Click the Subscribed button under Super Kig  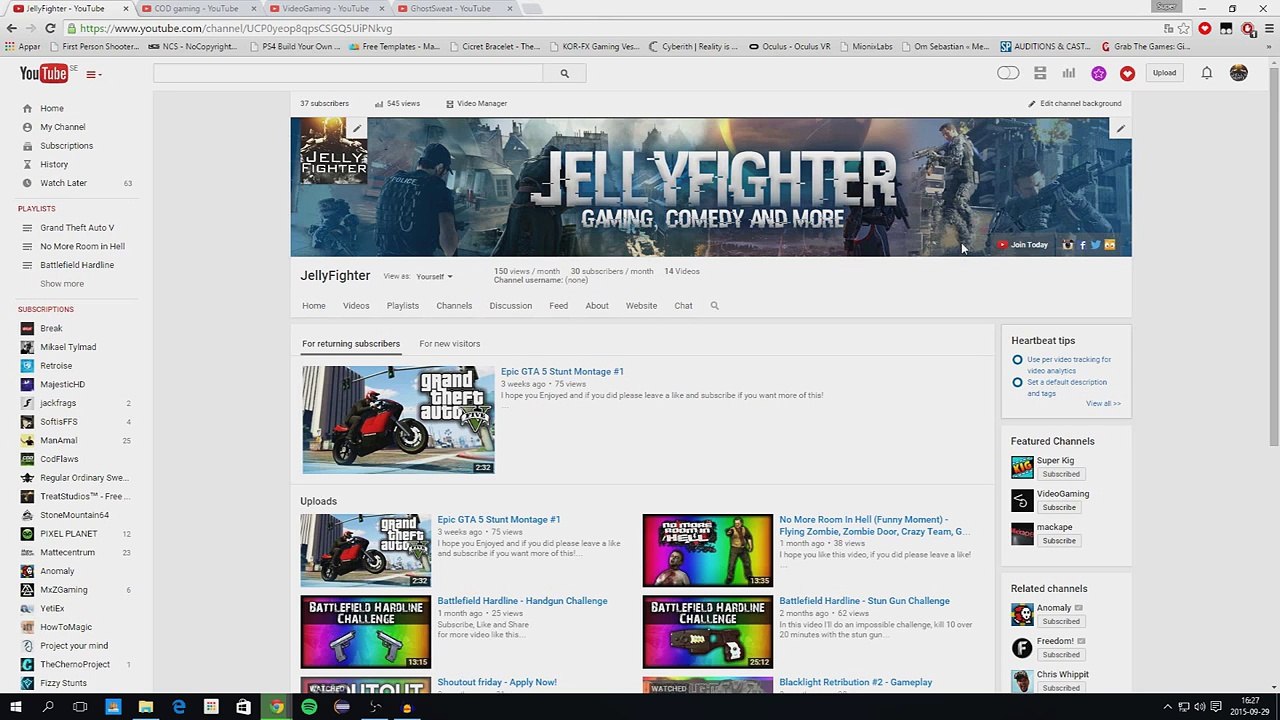(1060, 474)
